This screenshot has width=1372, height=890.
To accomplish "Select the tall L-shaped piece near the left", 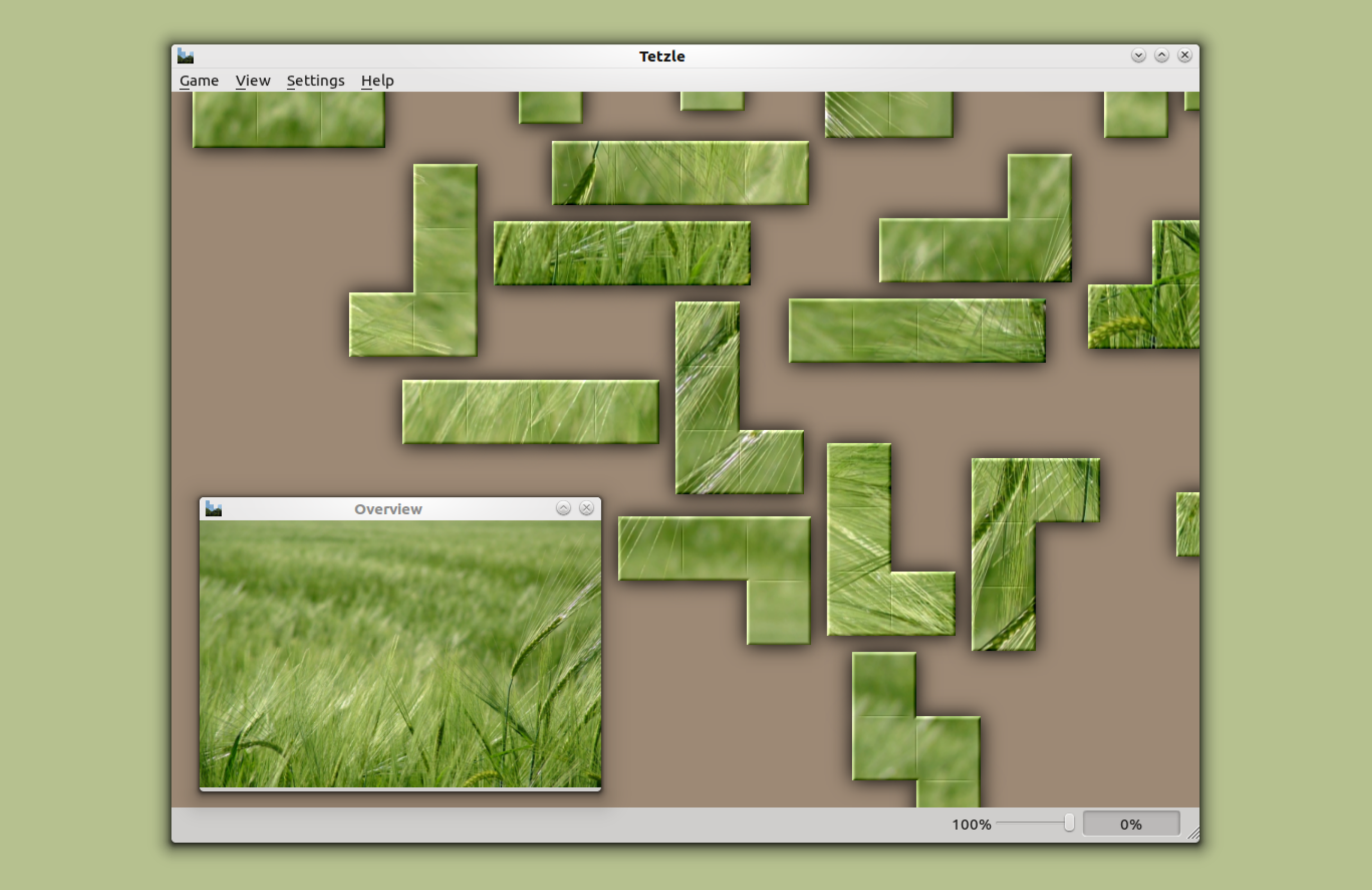I will pyautogui.click(x=445, y=259).
